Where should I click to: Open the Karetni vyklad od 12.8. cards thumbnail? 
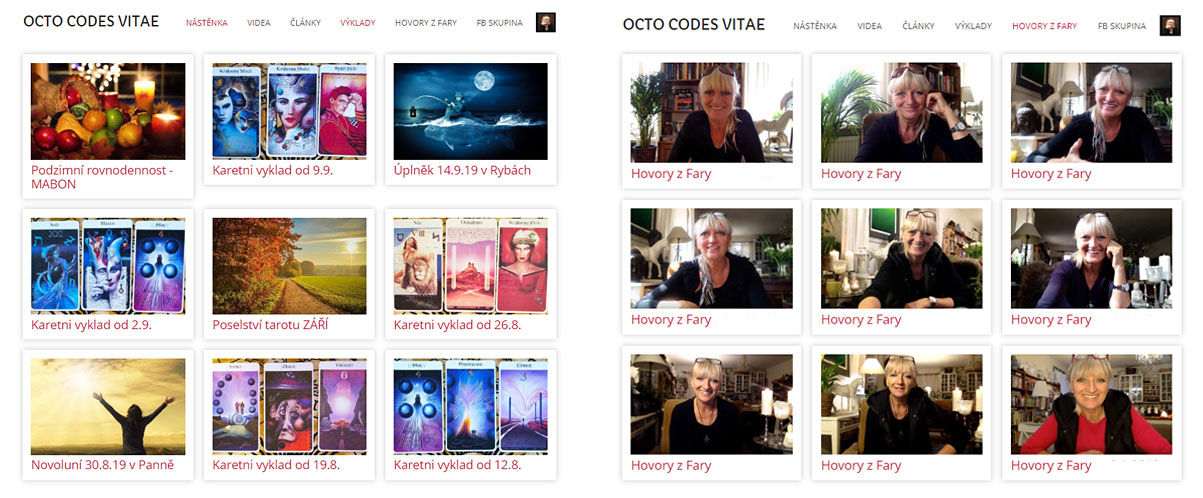click(470, 407)
